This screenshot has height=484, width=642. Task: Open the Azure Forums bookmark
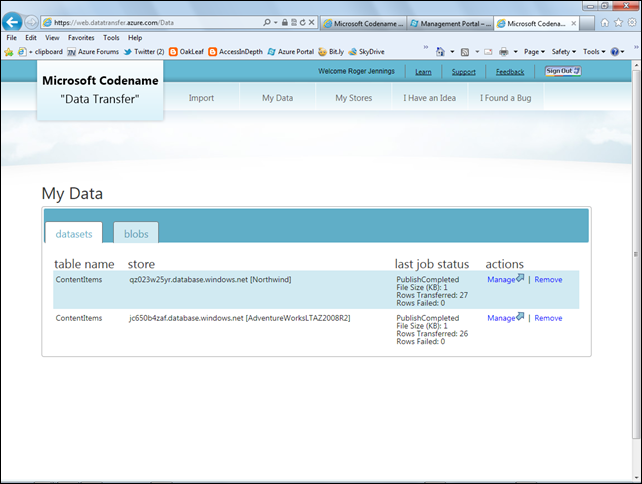[x=93, y=52]
